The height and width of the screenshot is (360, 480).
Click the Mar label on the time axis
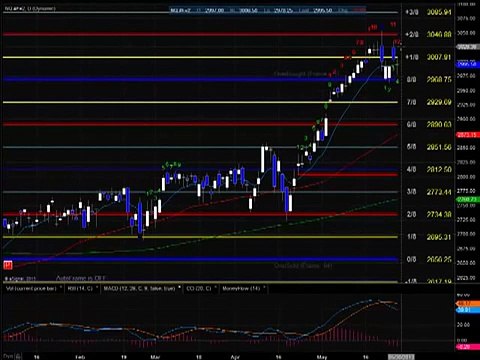155,357
